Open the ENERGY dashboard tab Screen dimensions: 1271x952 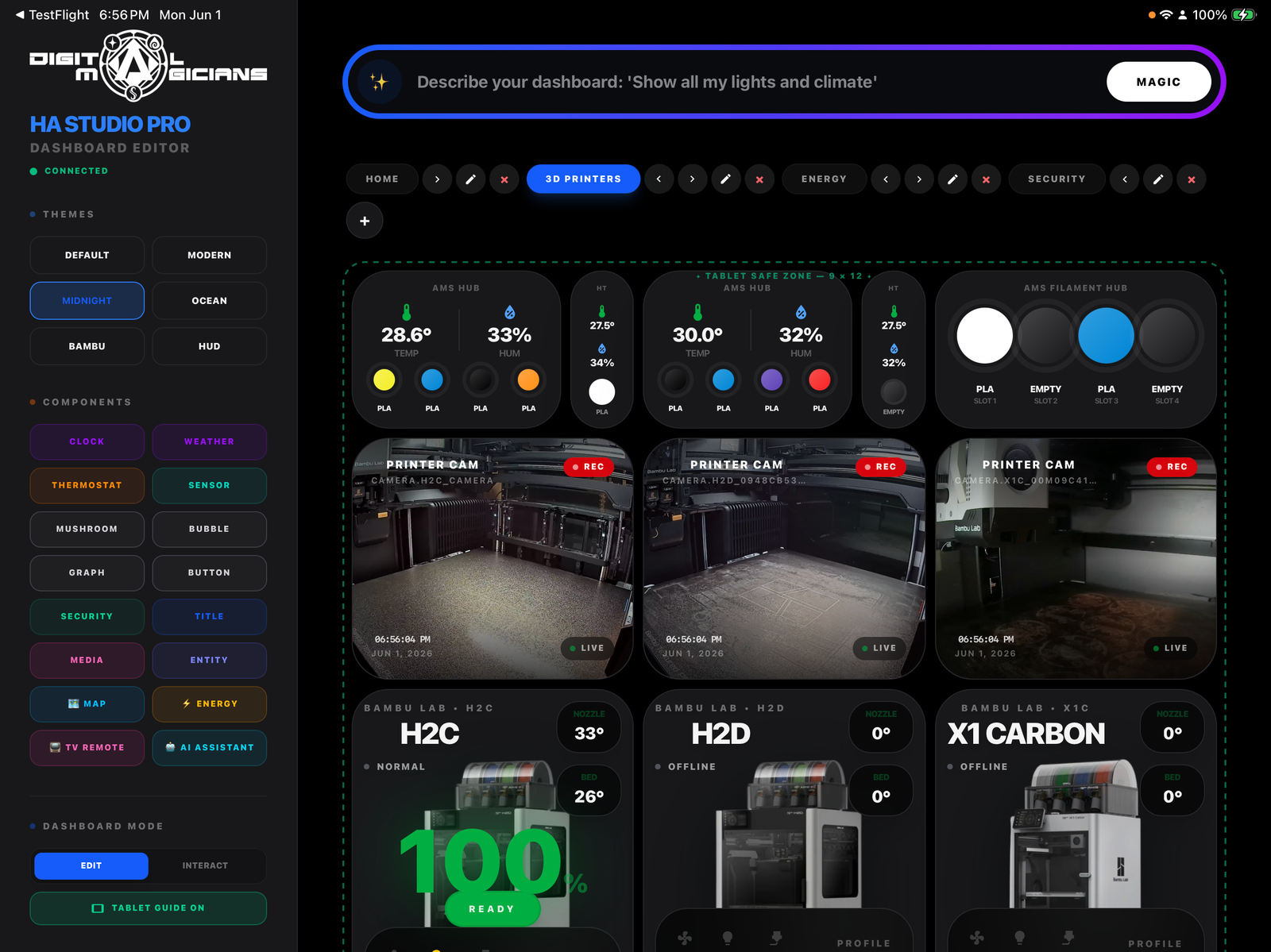click(x=824, y=179)
